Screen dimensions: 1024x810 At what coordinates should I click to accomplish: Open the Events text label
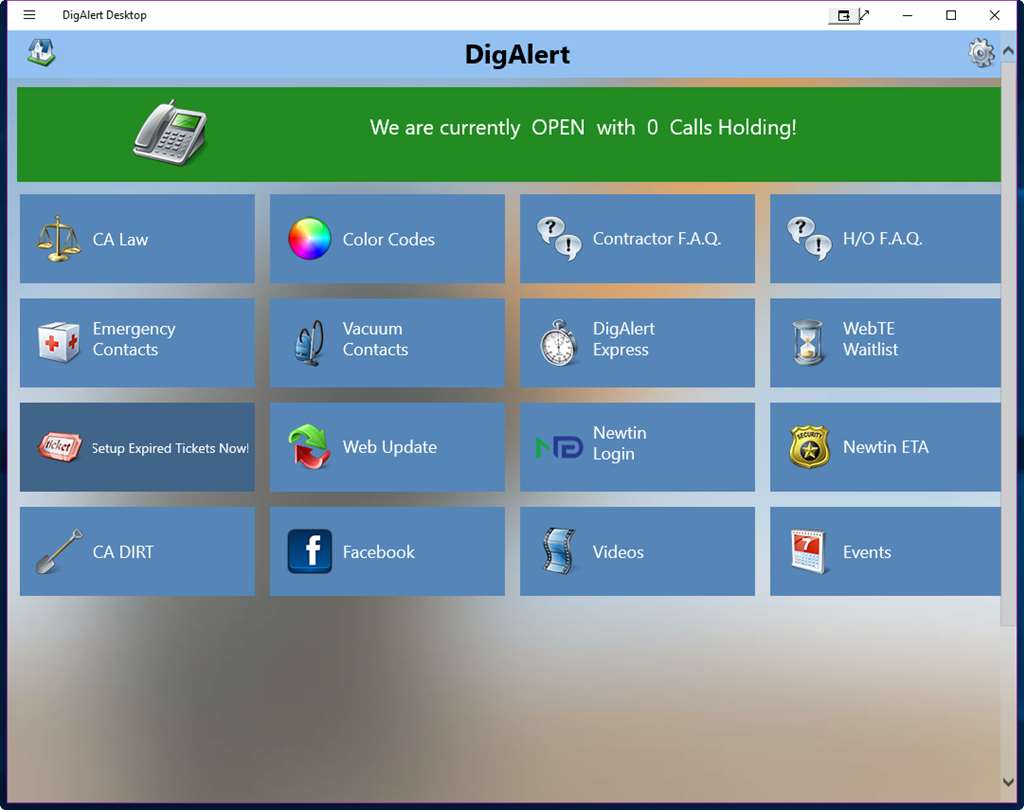coord(867,552)
